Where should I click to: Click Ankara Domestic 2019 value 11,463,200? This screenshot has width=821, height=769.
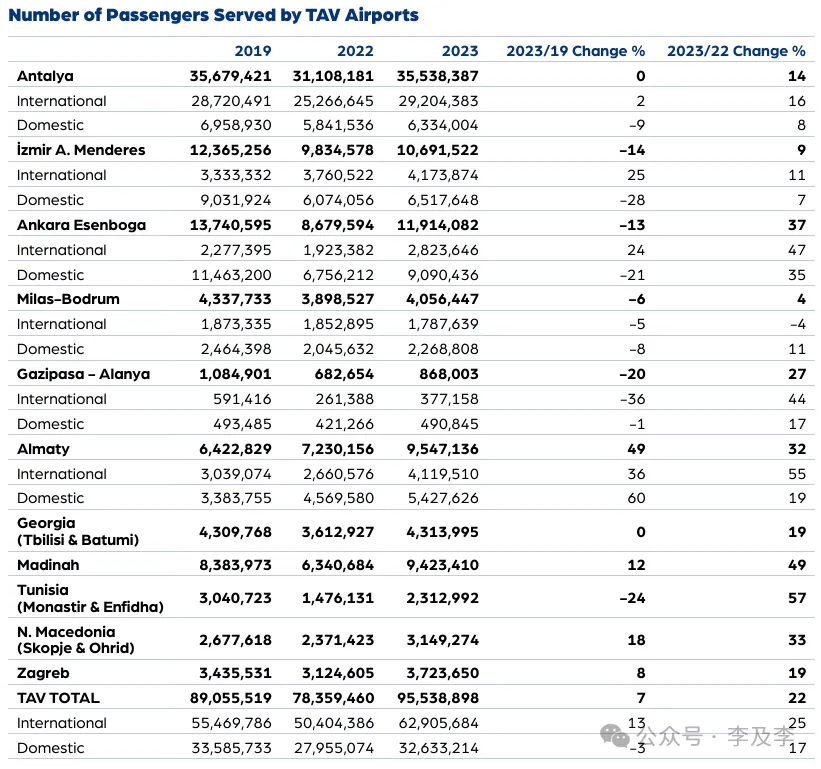click(231, 275)
